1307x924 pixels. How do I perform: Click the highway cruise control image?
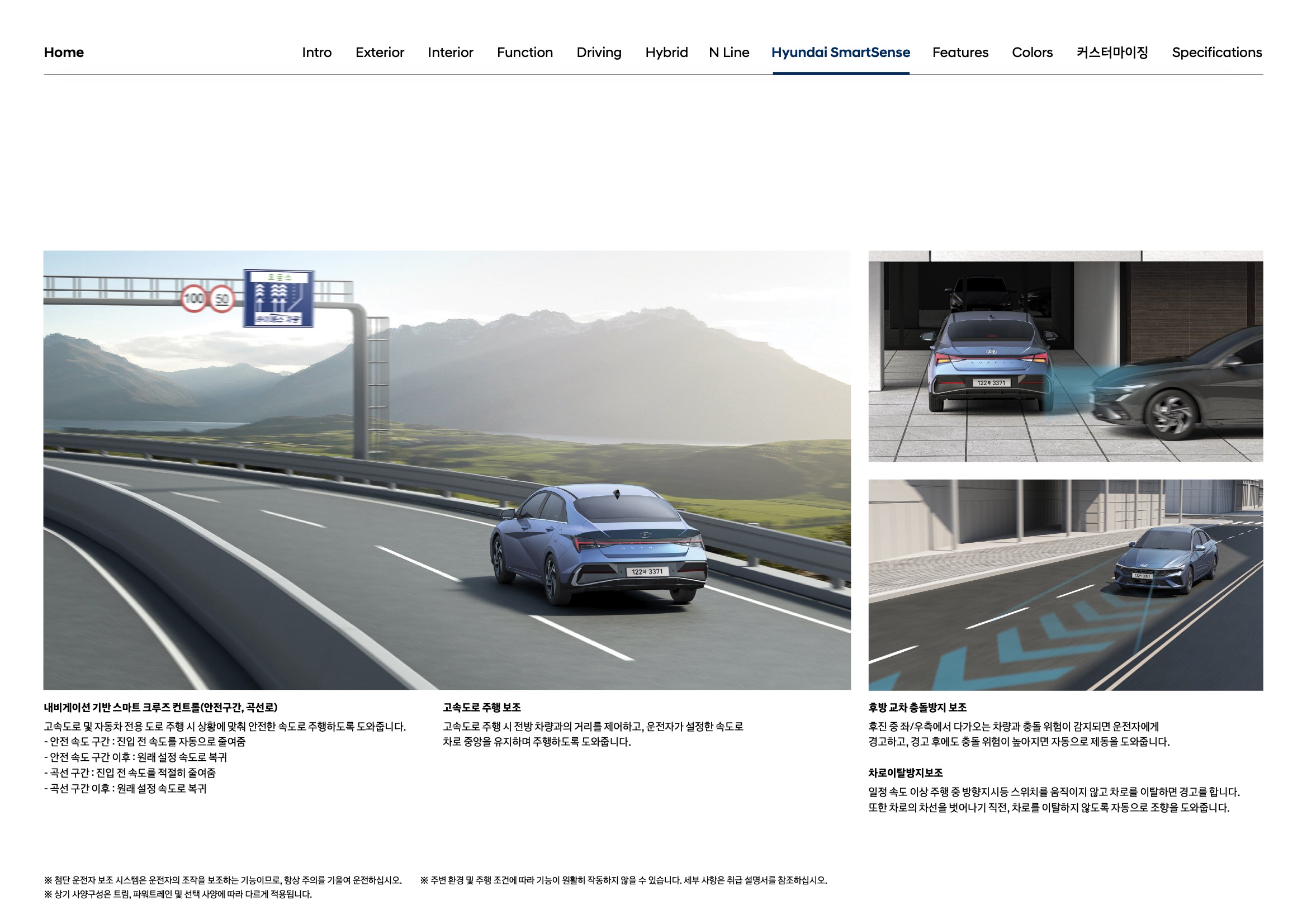(447, 470)
